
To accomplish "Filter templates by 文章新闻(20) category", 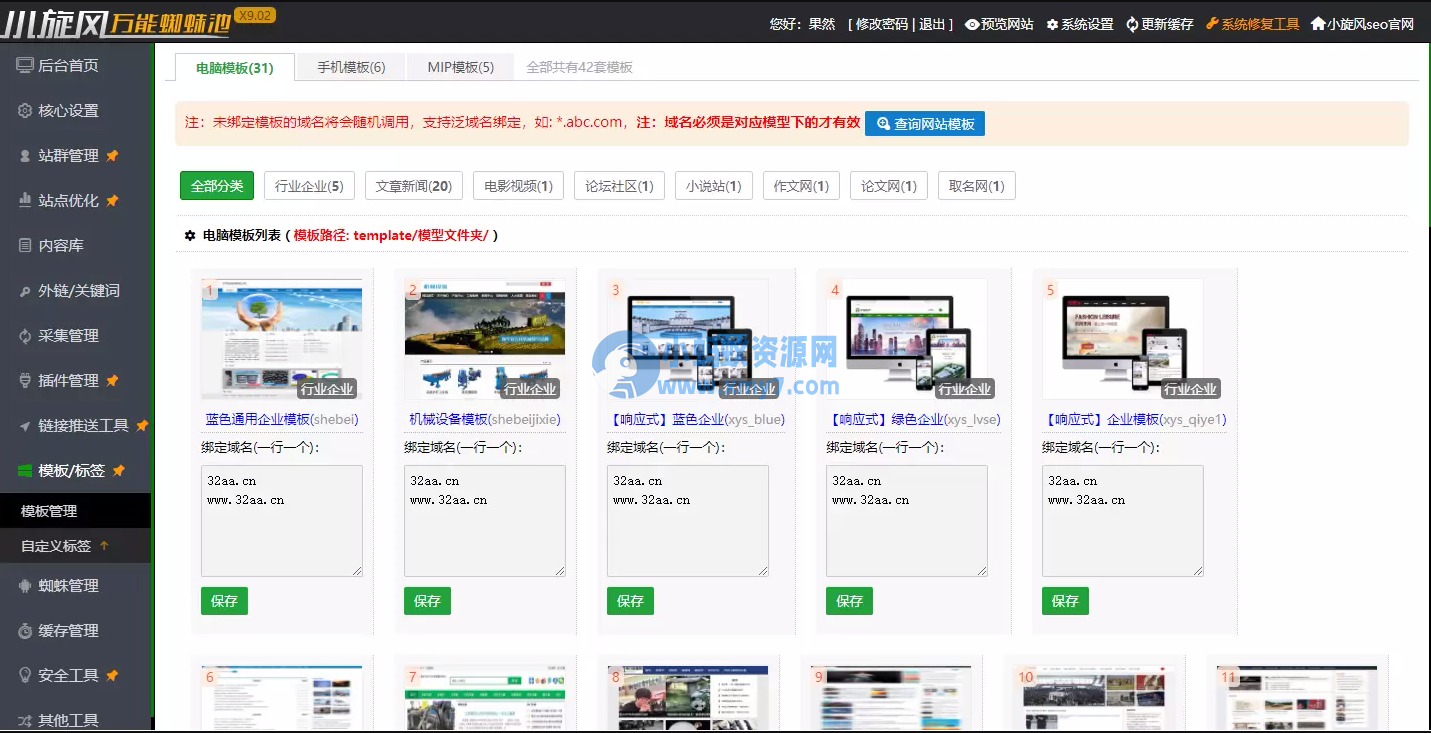I will [413, 185].
